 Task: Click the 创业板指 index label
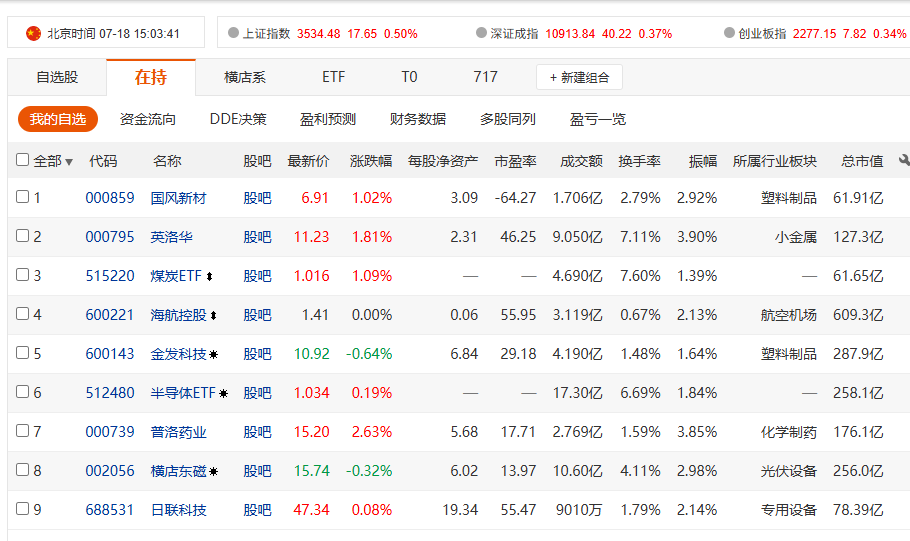click(762, 34)
